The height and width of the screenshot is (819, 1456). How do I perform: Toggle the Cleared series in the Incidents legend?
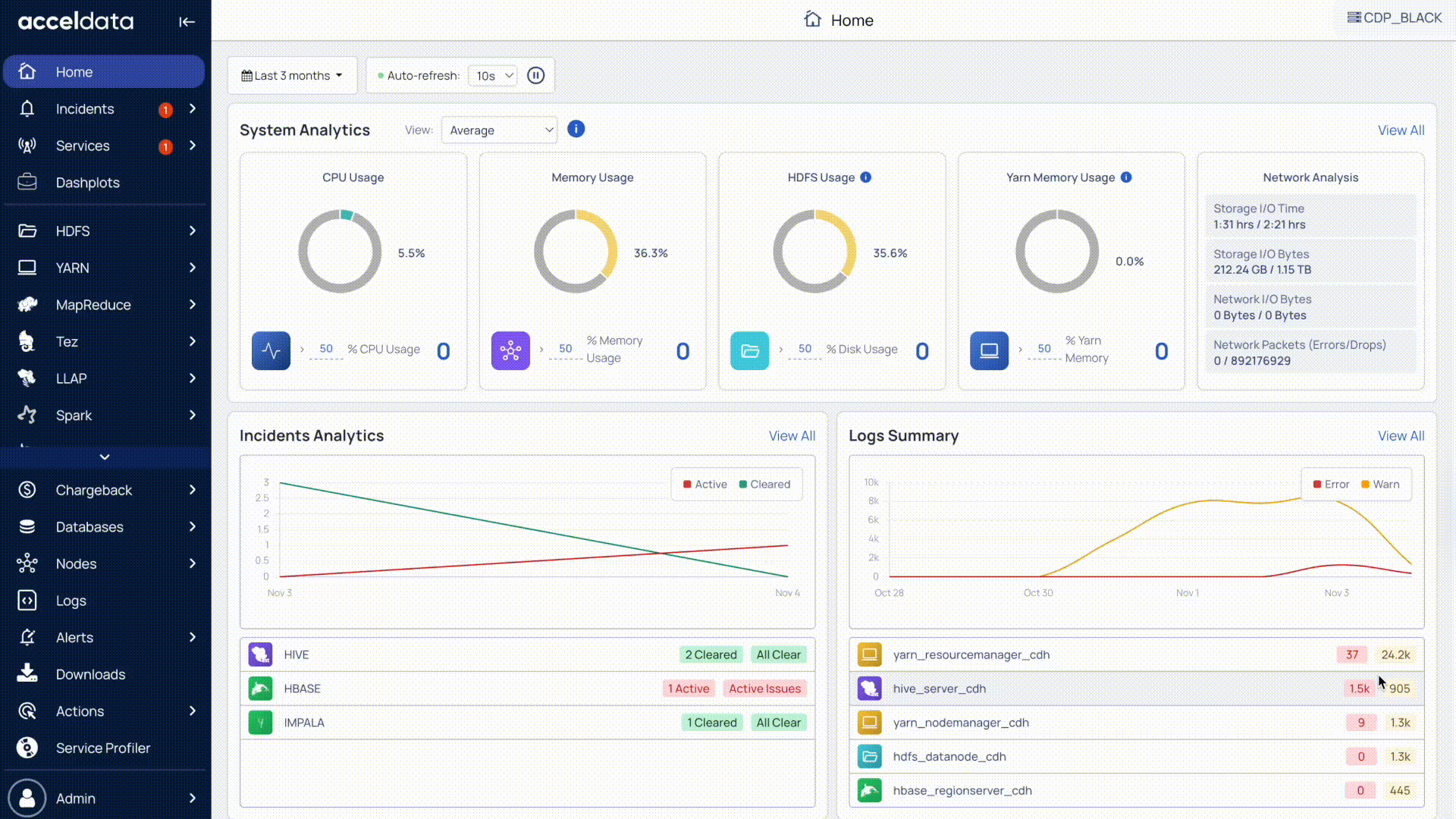tap(764, 485)
